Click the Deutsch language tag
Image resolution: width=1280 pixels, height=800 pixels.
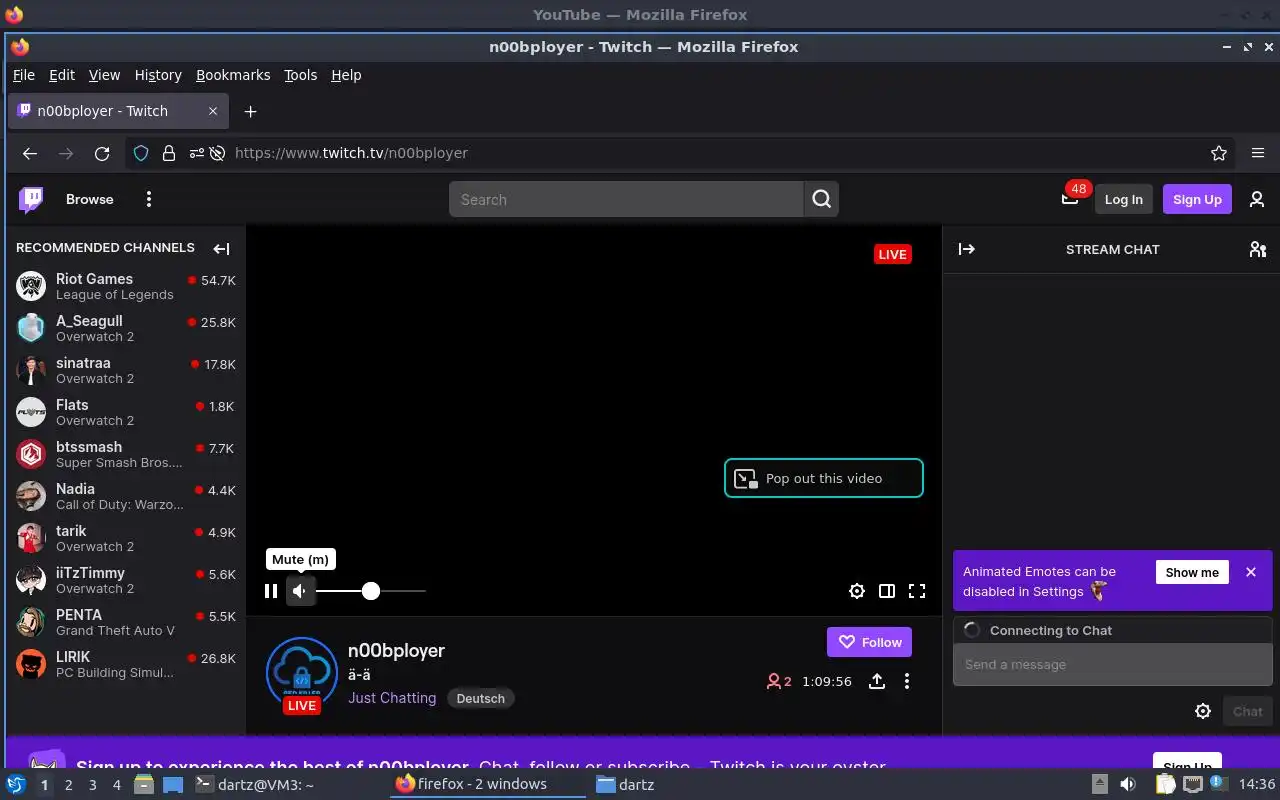pyautogui.click(x=480, y=698)
